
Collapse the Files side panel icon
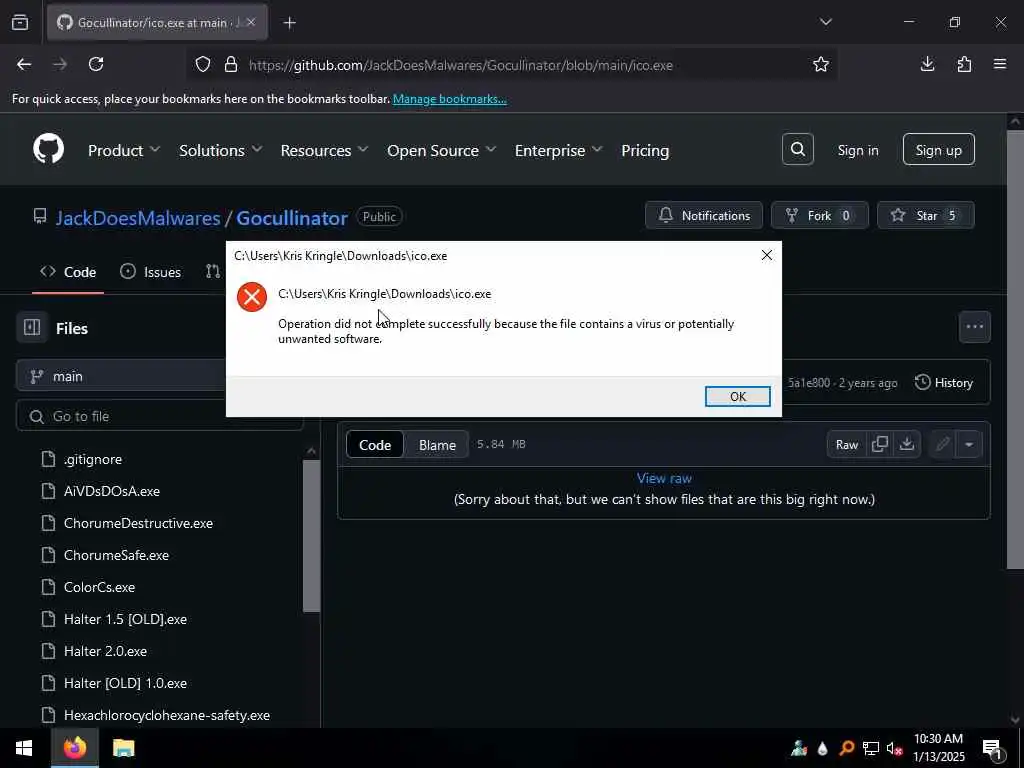tap(32, 327)
